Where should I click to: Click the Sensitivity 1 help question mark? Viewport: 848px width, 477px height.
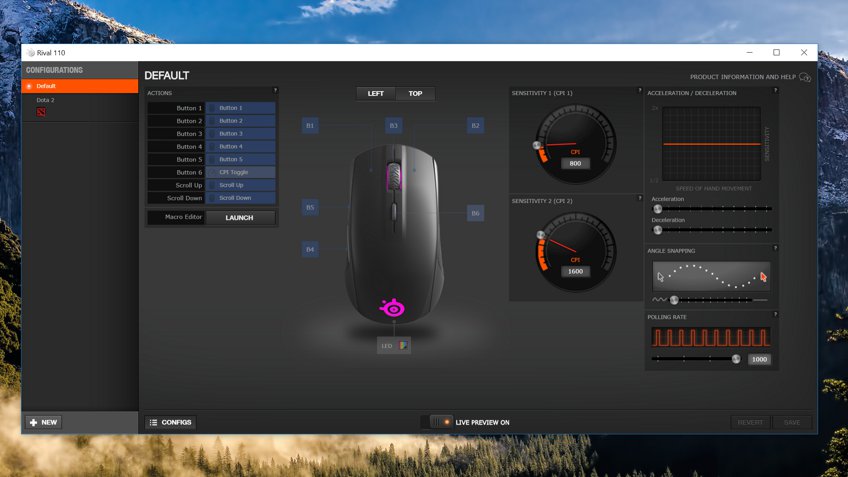pos(640,90)
